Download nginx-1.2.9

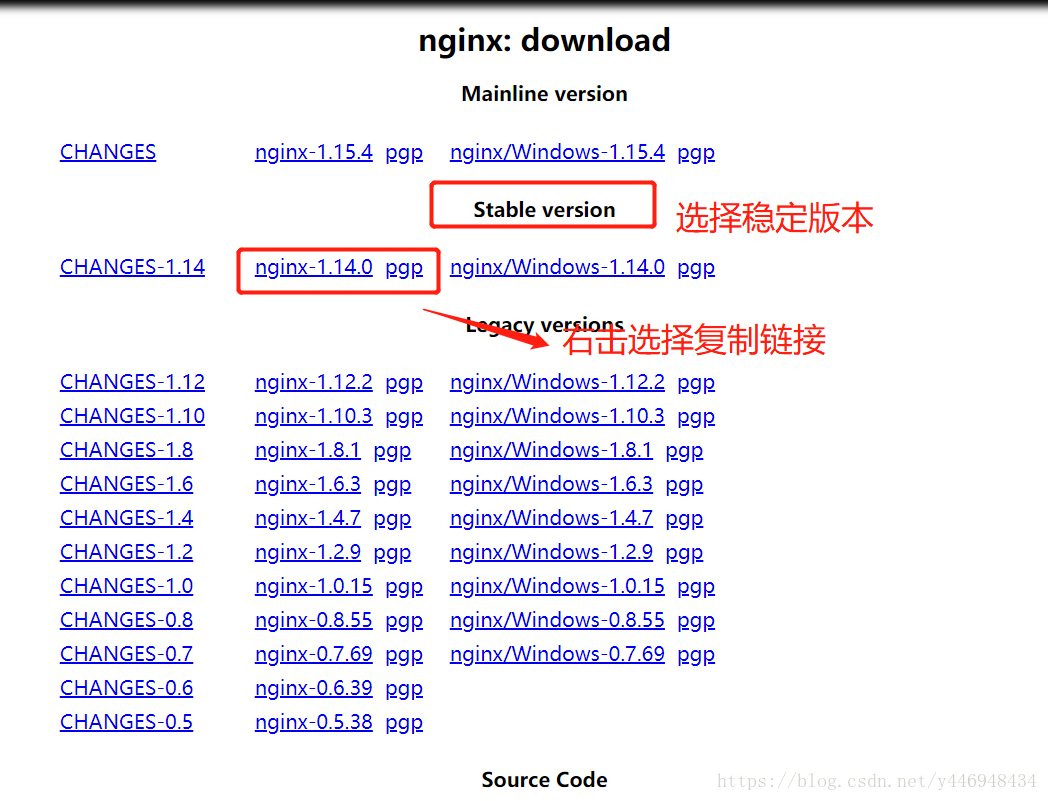click(307, 553)
